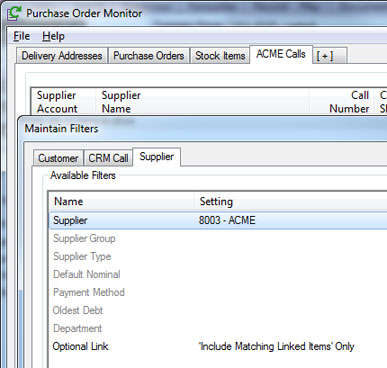Click the Supplier Name column header
Screen dimensions: 387x368
tap(202, 102)
